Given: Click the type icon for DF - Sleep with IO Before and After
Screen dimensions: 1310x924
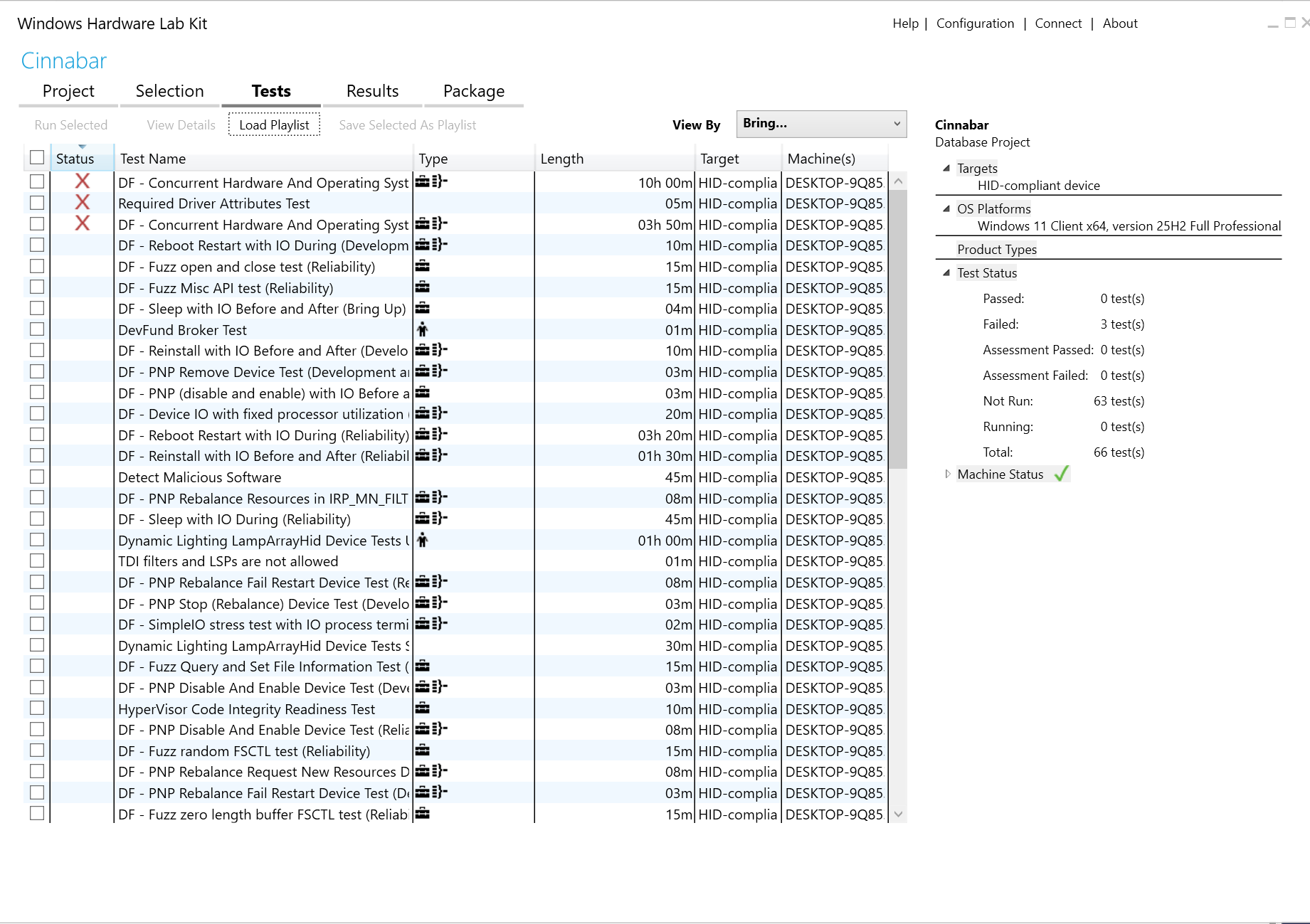Looking at the screenshot, I should point(423,308).
